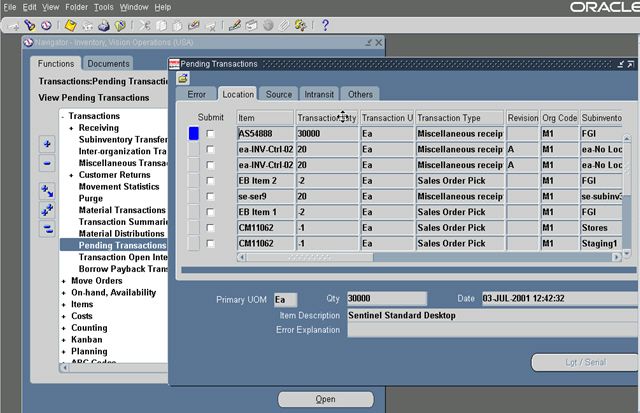The image size is (640, 413).
Task: Click the Copy toolbar icon
Action: tap(161, 26)
